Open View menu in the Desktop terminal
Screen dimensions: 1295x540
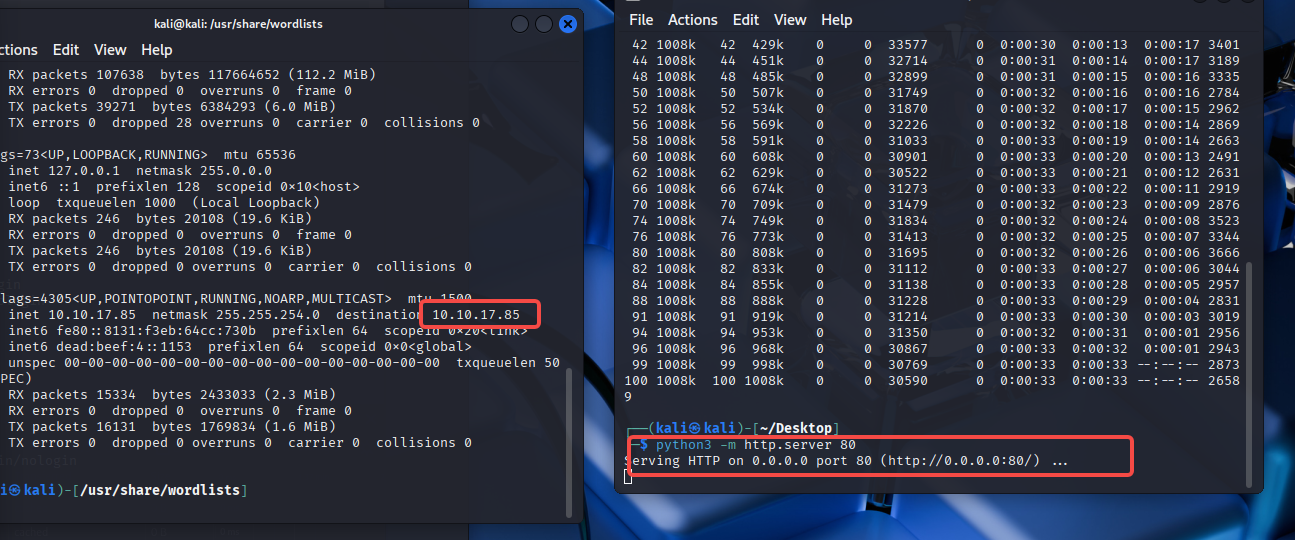tap(790, 20)
